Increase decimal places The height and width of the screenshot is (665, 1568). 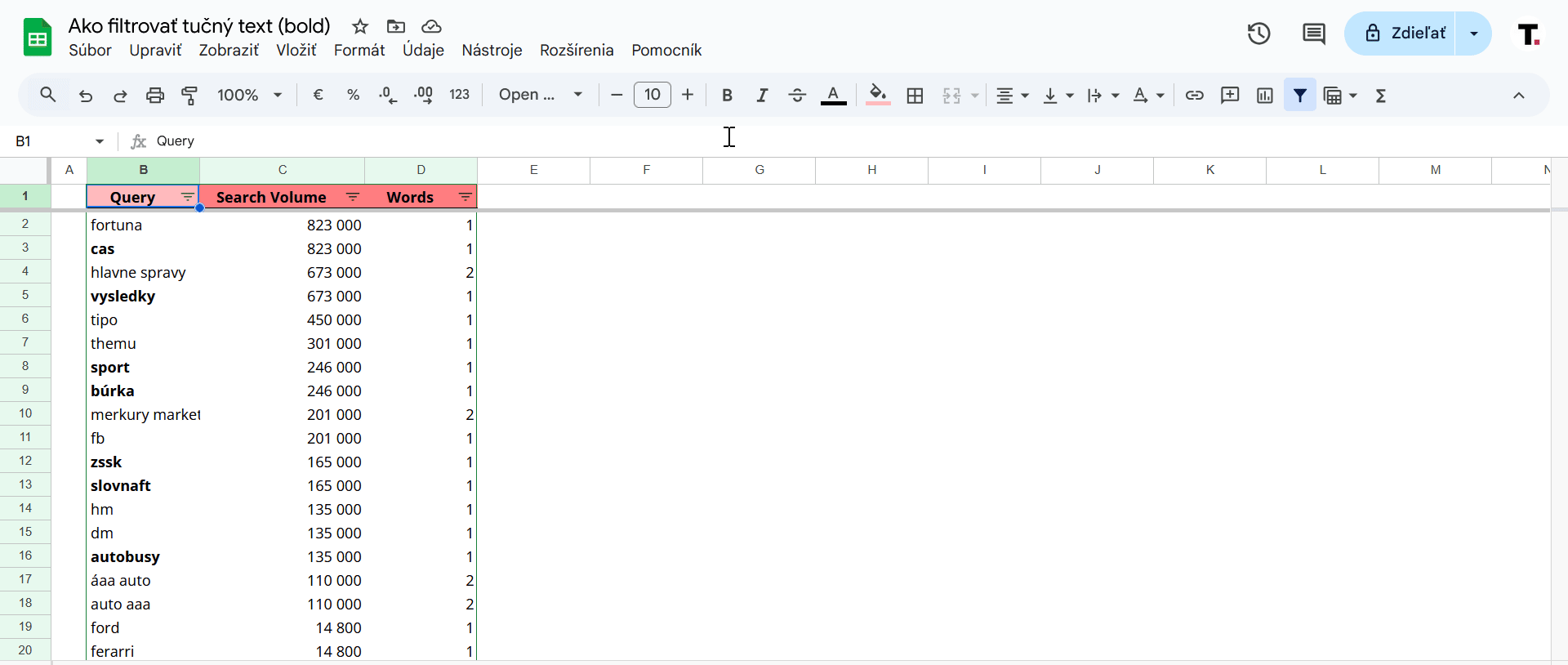[423, 95]
